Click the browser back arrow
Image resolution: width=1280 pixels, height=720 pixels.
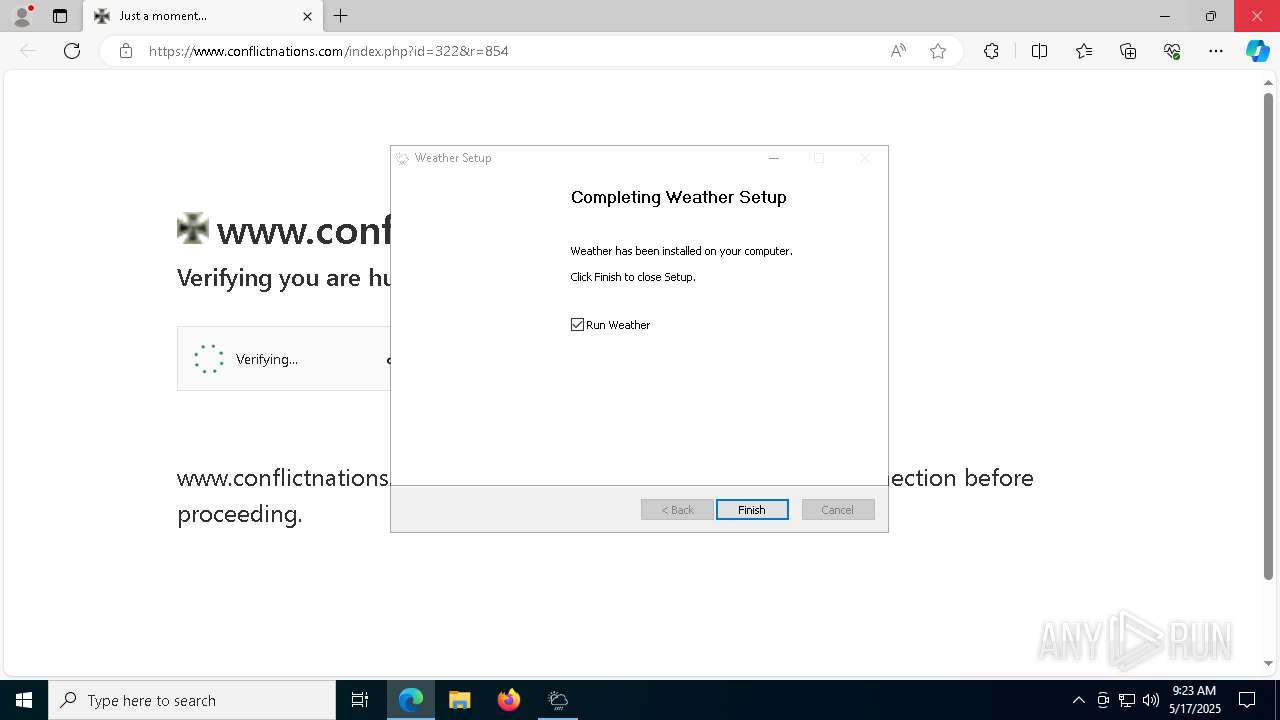[28, 51]
